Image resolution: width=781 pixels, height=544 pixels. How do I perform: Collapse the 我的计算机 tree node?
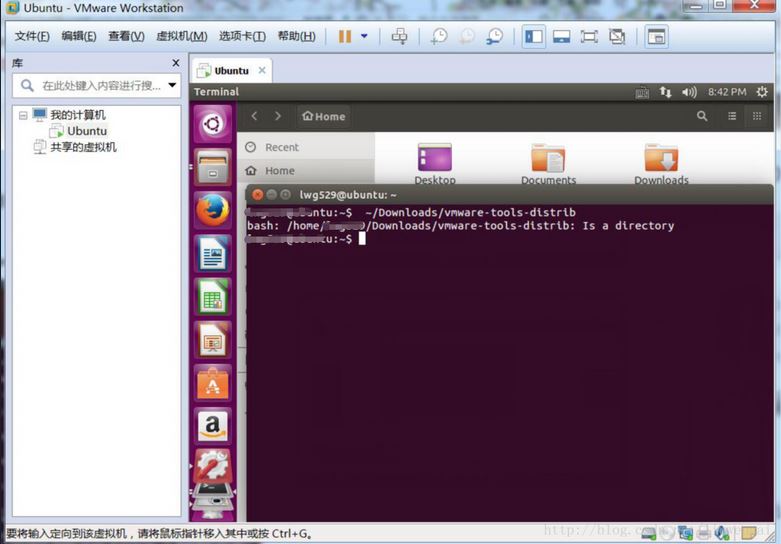(x=24, y=115)
